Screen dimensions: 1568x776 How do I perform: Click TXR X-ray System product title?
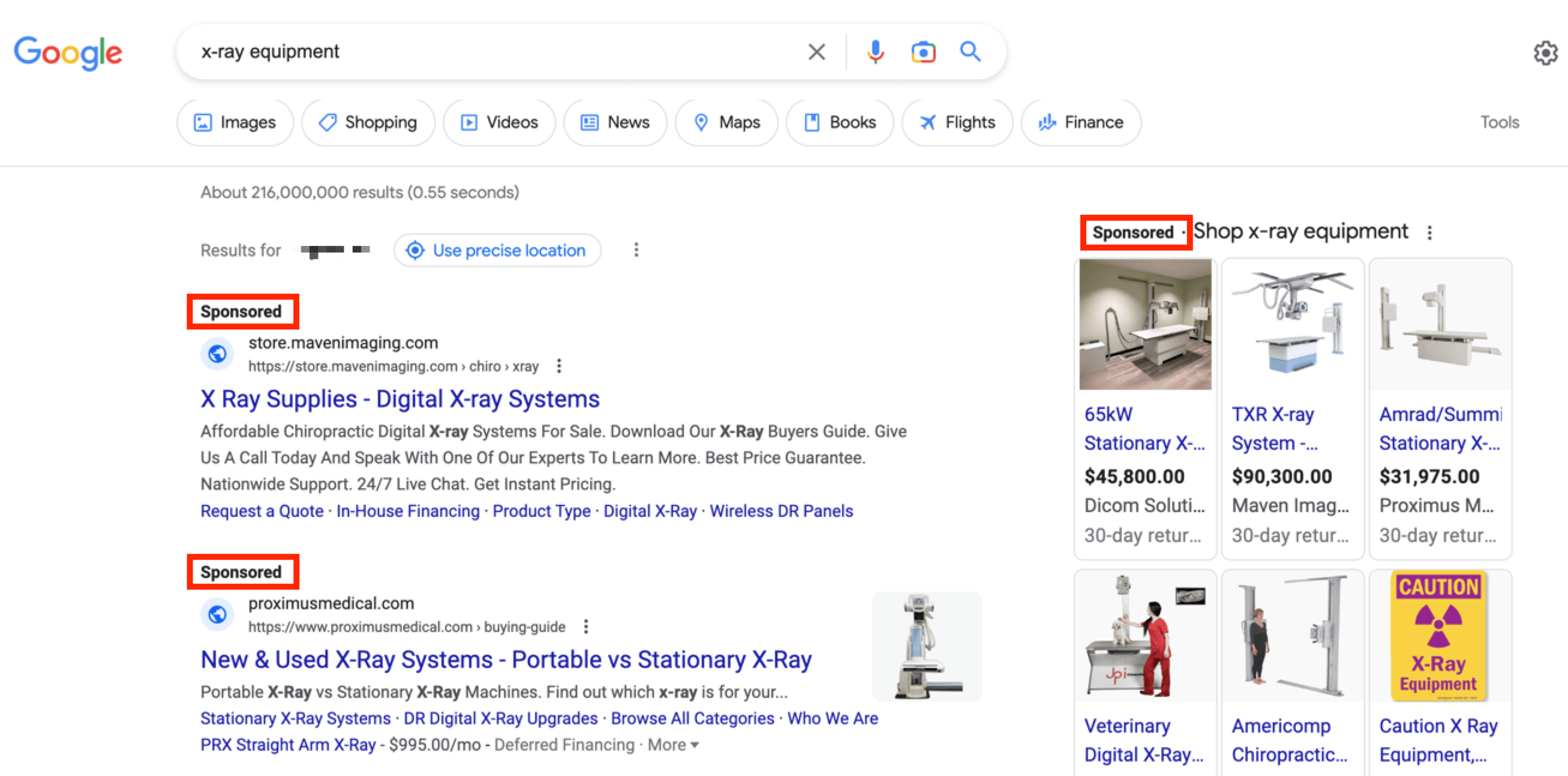[1274, 428]
